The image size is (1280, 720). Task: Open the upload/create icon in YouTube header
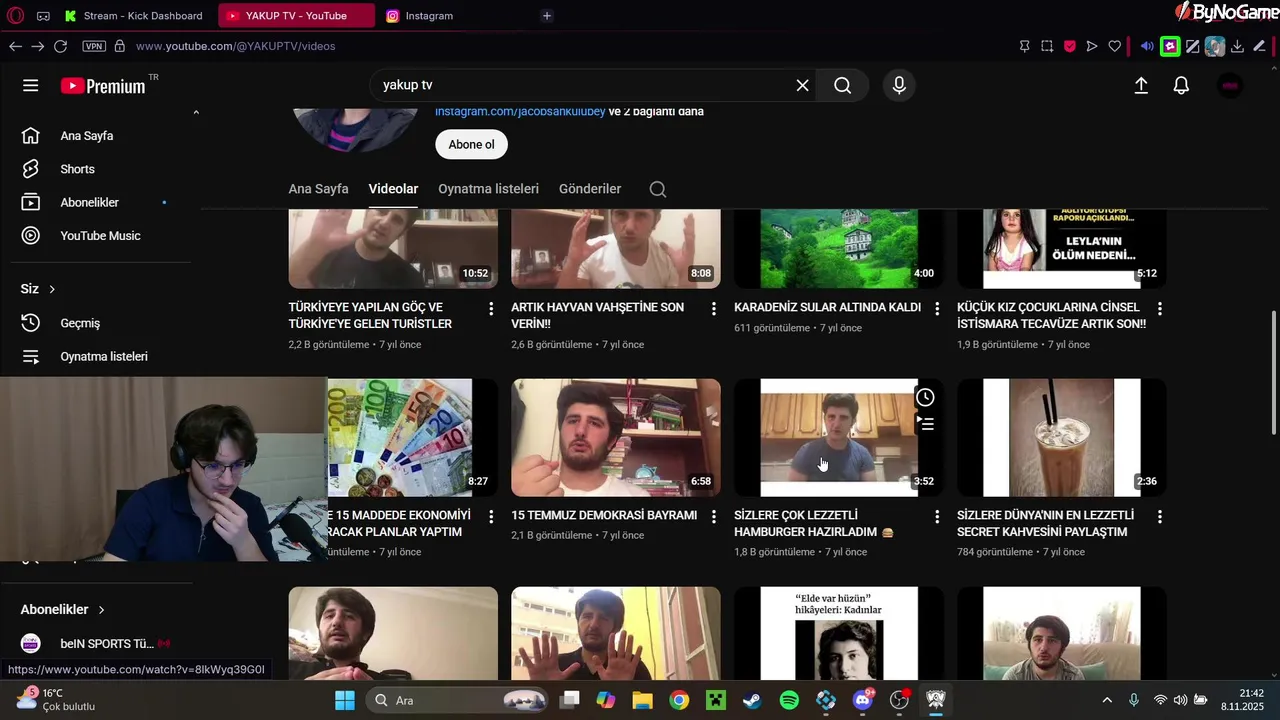(1141, 86)
